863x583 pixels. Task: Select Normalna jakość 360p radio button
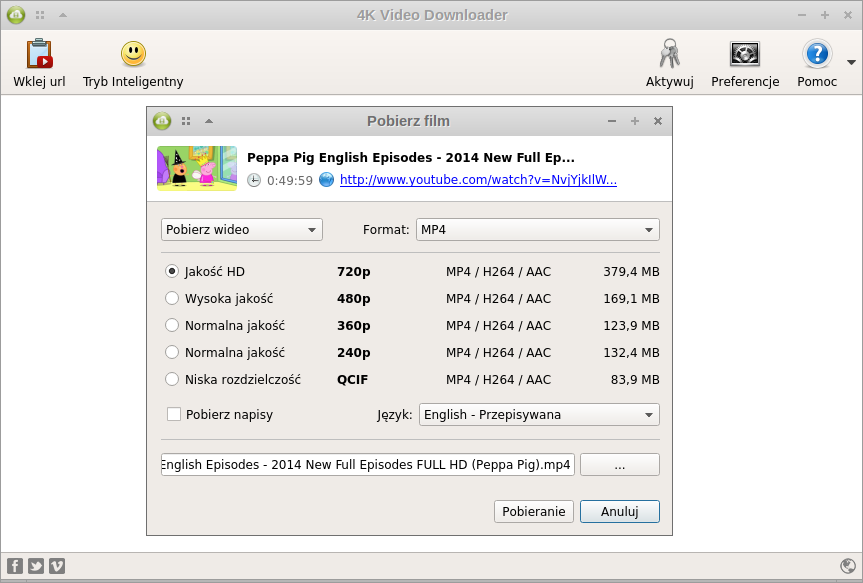pos(172,325)
